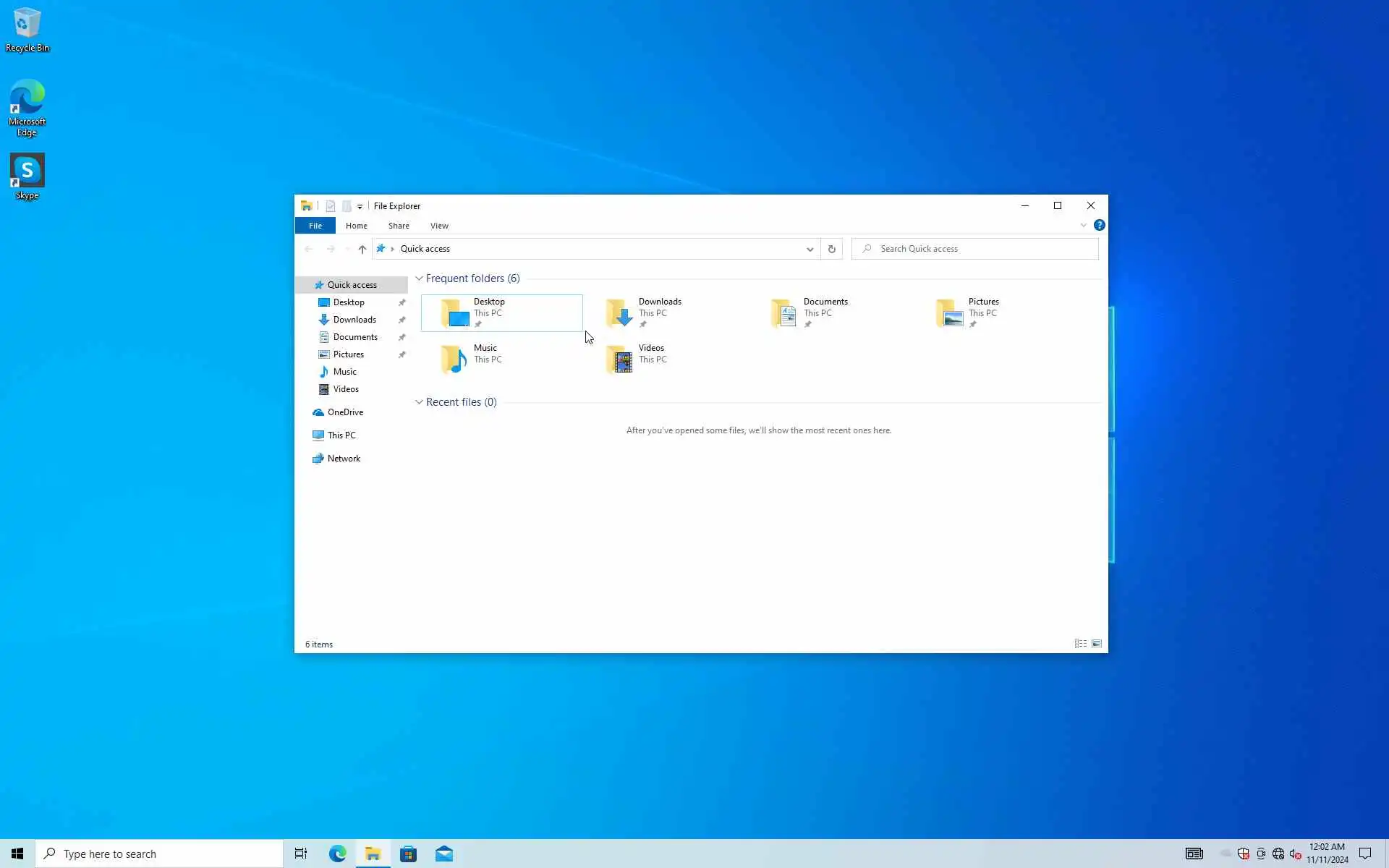This screenshot has width=1389, height=868.
Task: Select OneDrive in the navigation pane
Action: point(345,412)
